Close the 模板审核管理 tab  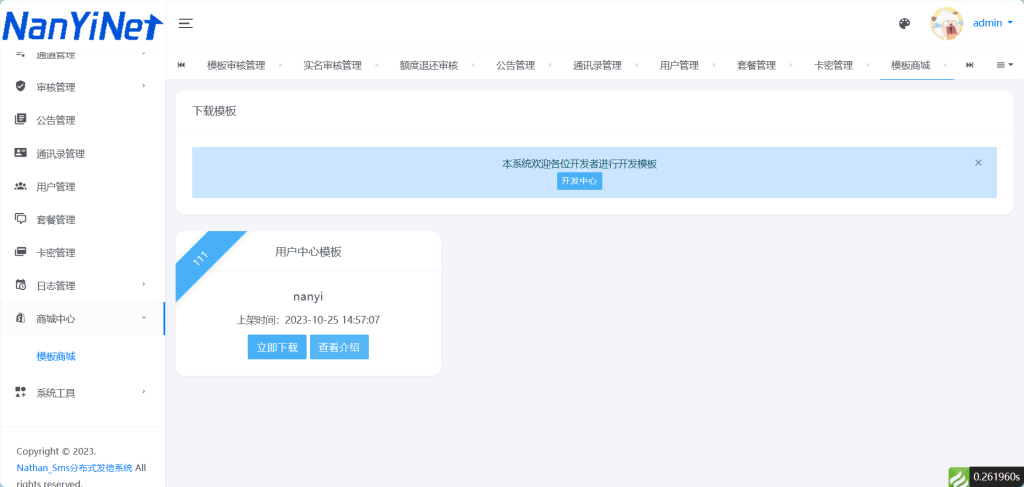280,65
